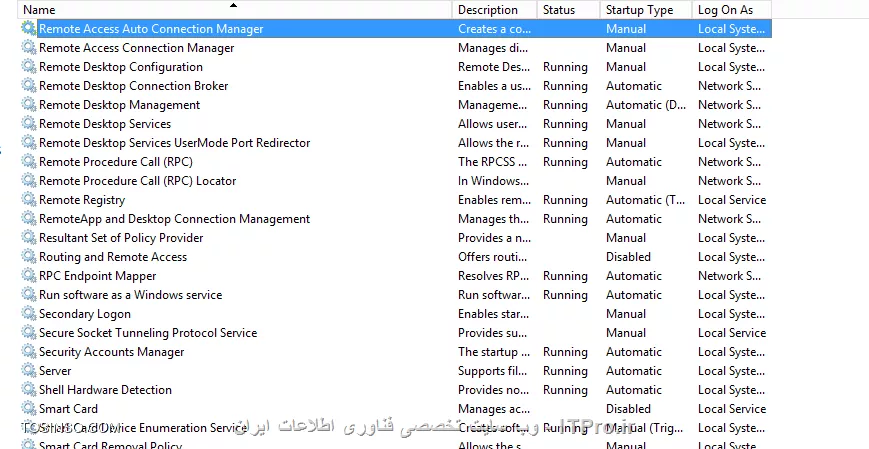The height and width of the screenshot is (449, 869).
Task: Click gear icon of Security Accounts Manager
Action: 29,351
